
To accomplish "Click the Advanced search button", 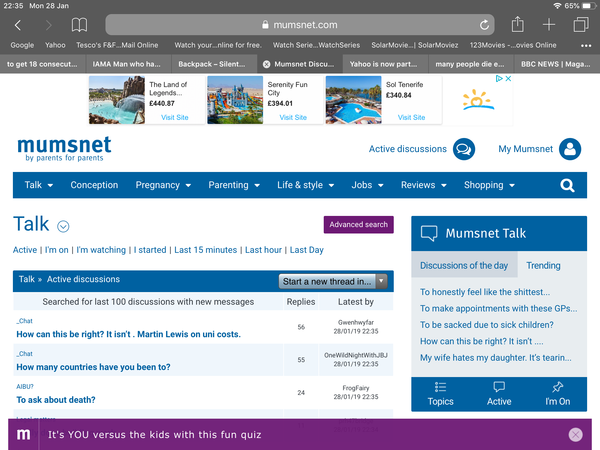I will tap(359, 225).
